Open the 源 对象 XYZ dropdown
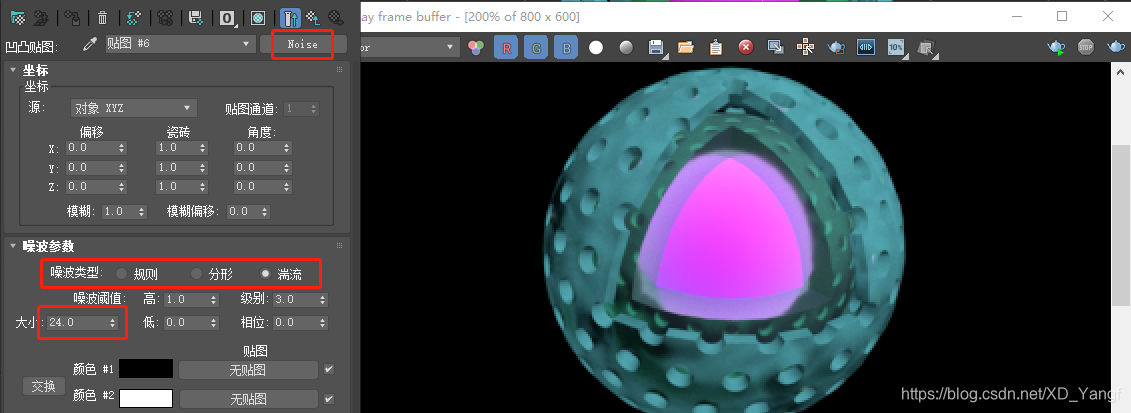This screenshot has width=1131, height=413. [134, 109]
